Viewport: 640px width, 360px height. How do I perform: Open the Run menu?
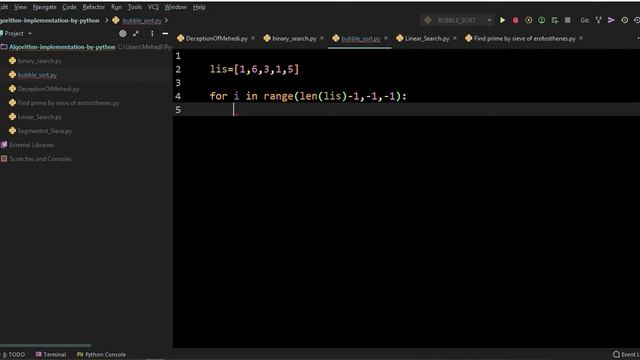pyautogui.click(x=116, y=7)
